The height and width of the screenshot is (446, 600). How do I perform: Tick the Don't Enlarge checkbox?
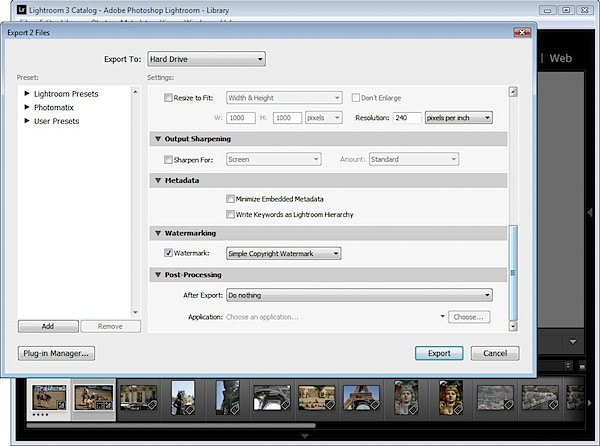tap(355, 98)
